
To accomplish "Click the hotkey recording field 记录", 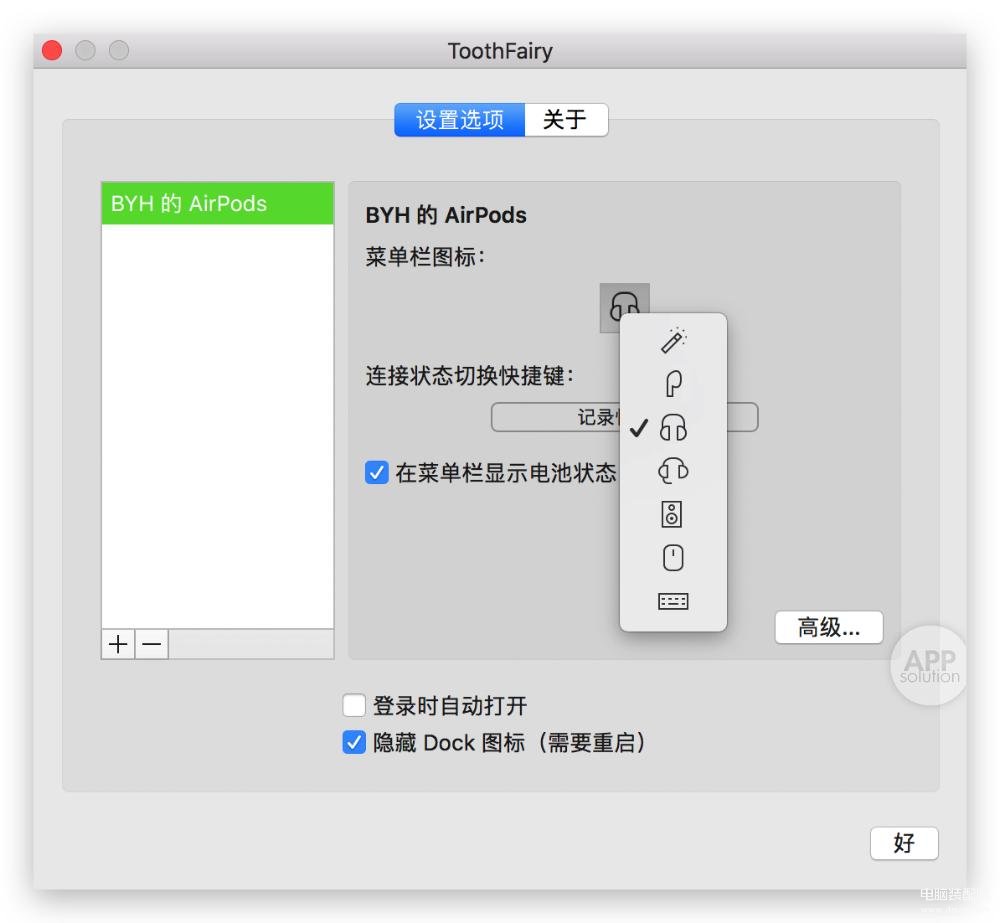I will [x=624, y=417].
